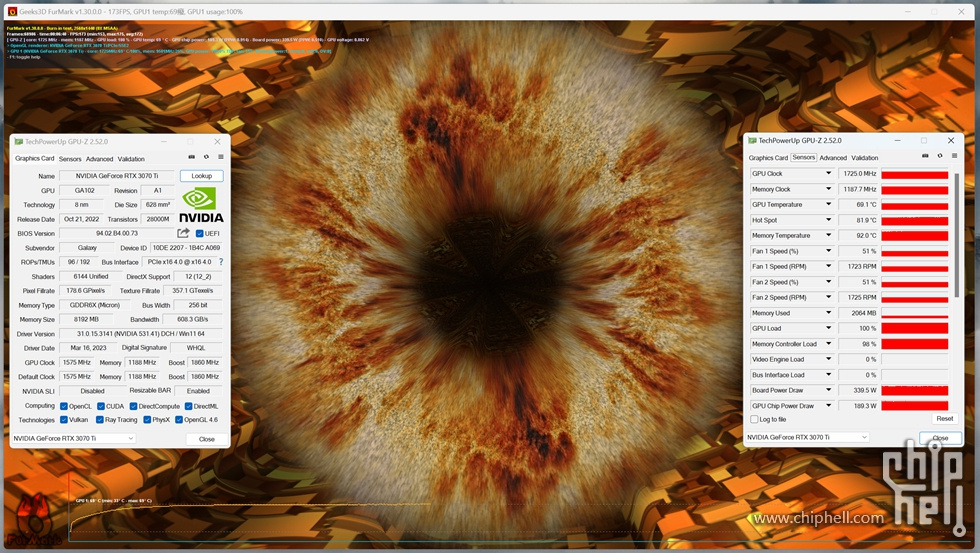Viewport: 980px width, 553px height.
Task: Click the GPU Temperature red graph bar
Action: 914,204
